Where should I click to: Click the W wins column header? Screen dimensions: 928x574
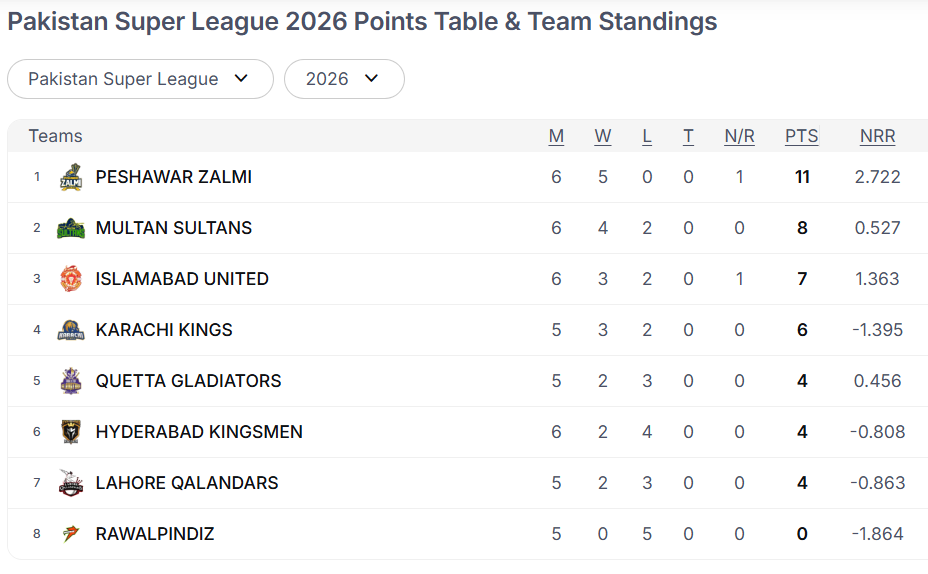click(x=603, y=136)
